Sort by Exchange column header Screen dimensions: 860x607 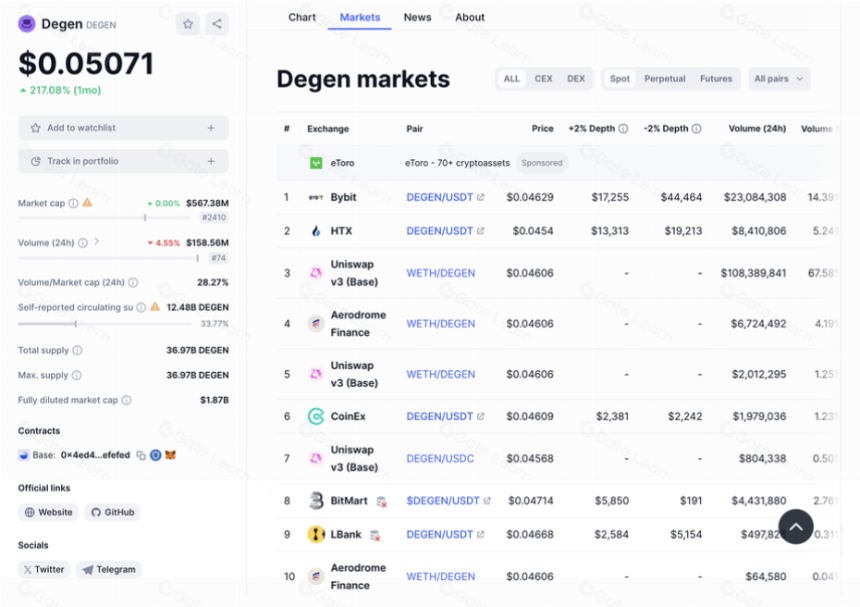328,129
